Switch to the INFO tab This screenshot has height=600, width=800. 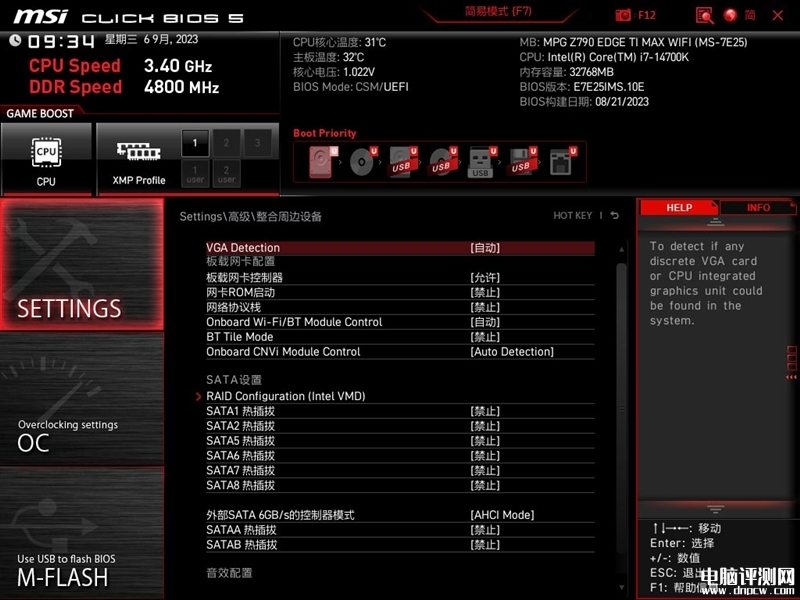(x=758, y=208)
